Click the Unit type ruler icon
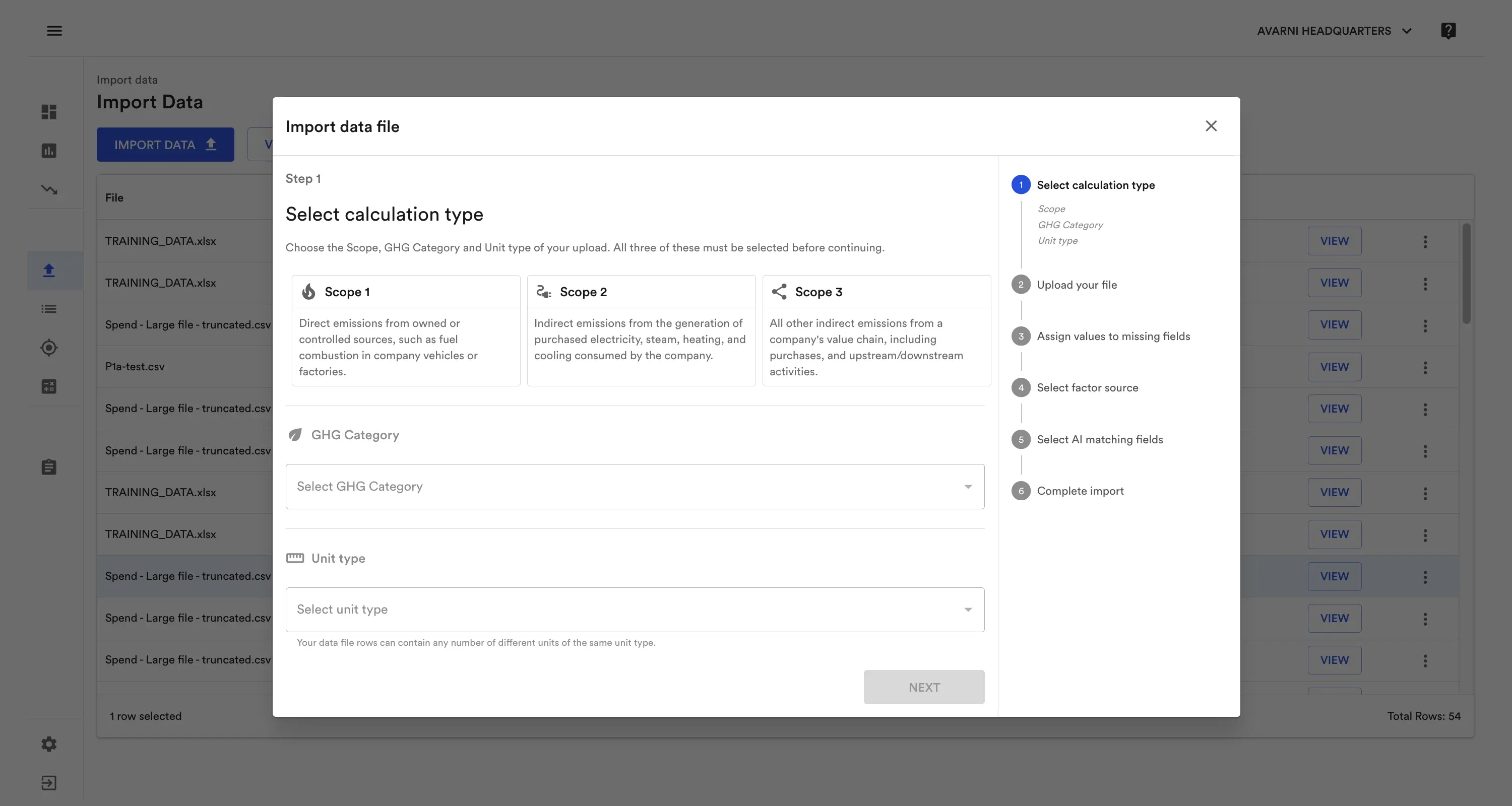 coord(295,558)
